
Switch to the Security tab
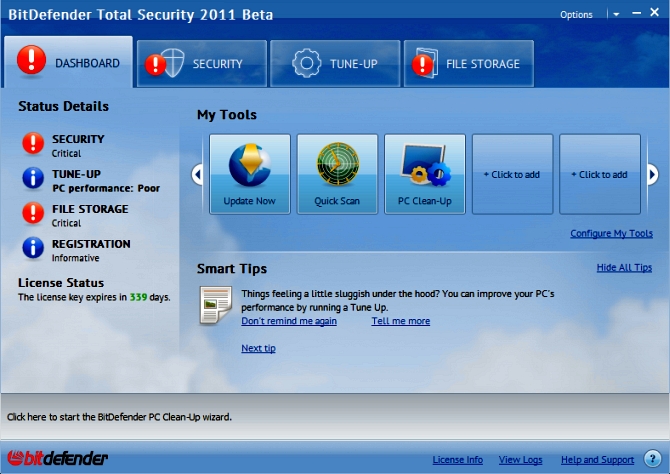[x=202, y=64]
